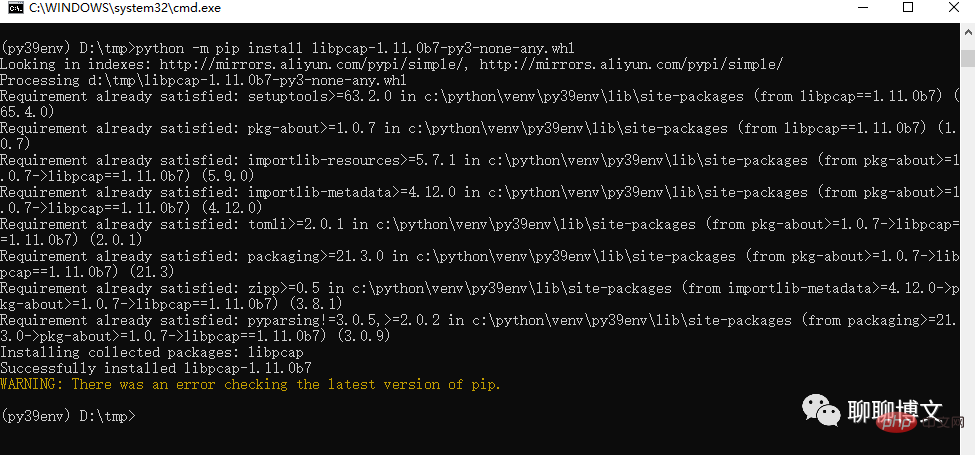The width and height of the screenshot is (975, 455).
Task: Click the pyparsing!=3.0.5 requirement text
Action: coord(345,320)
